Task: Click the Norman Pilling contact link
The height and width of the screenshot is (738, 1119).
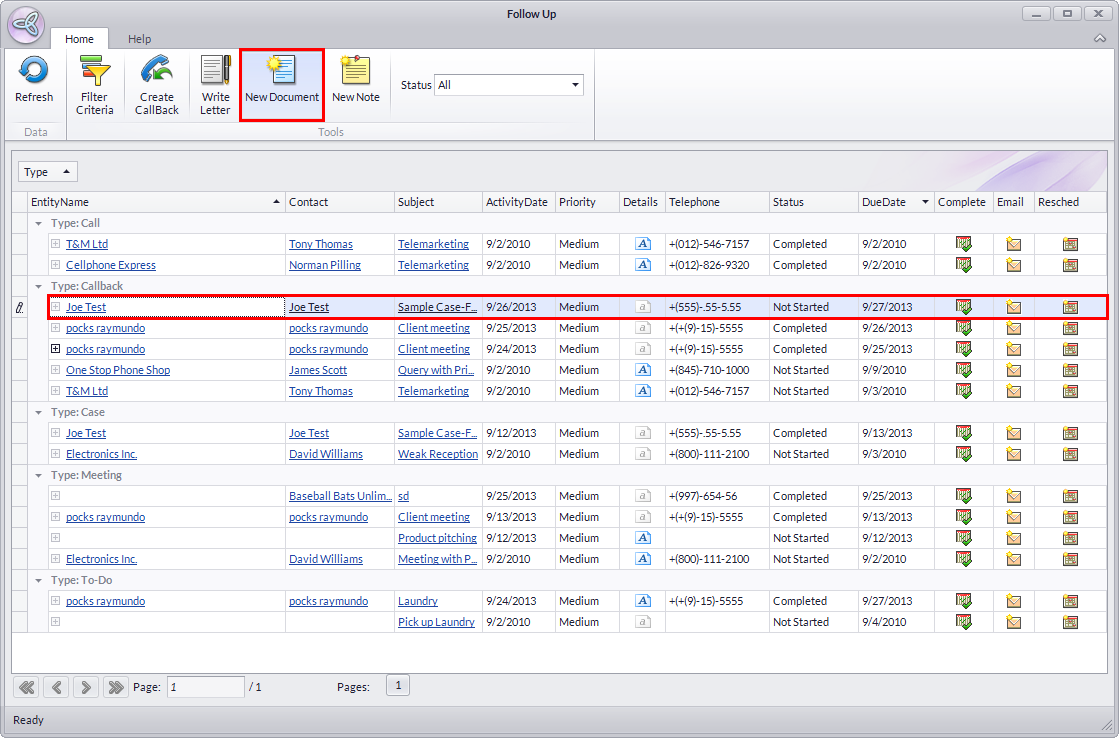Action: (x=324, y=265)
